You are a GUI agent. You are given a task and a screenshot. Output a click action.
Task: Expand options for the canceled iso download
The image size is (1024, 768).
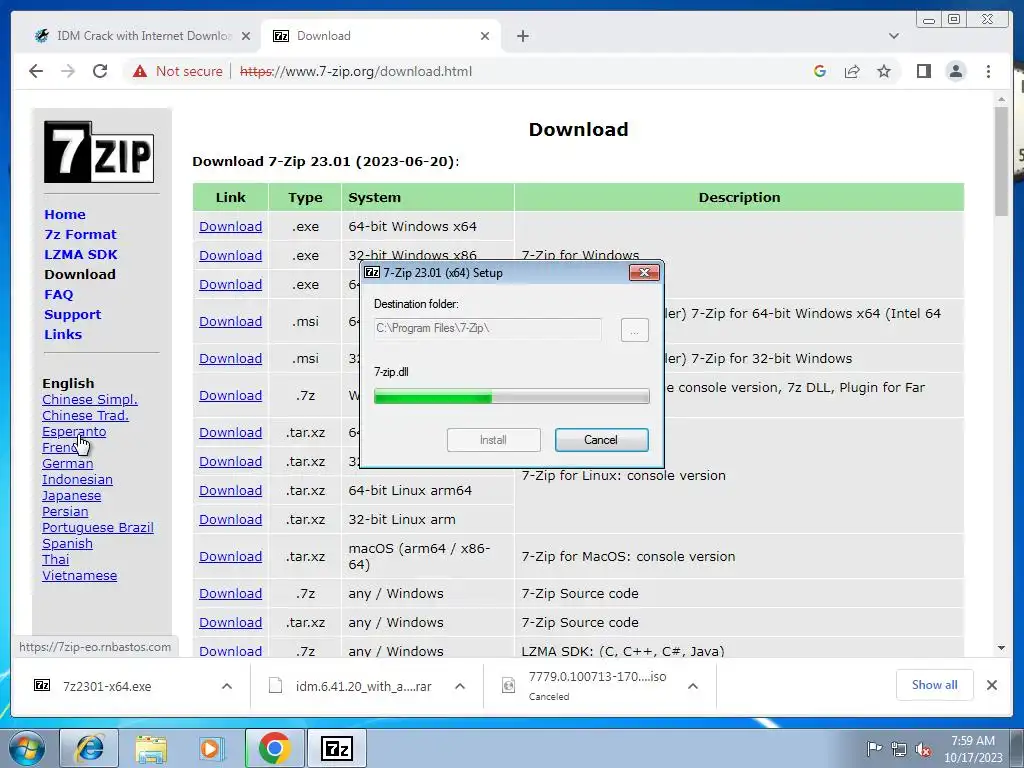[693, 686]
